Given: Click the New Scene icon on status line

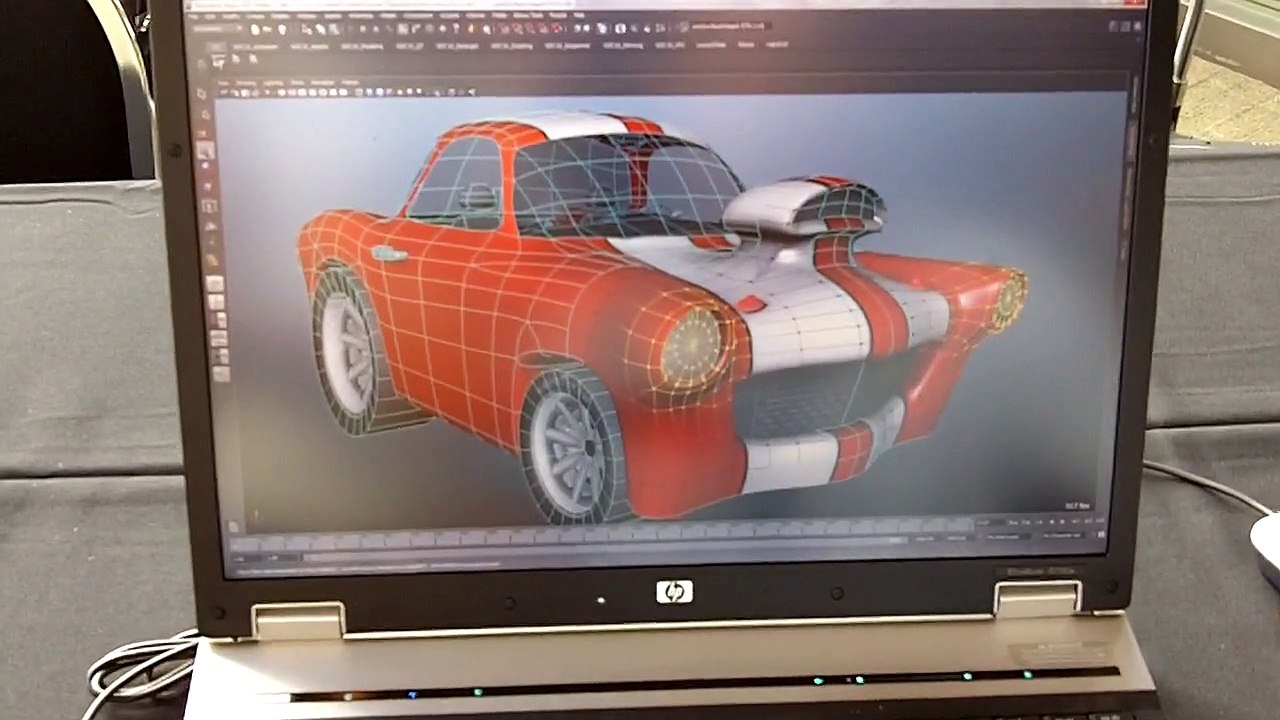Looking at the screenshot, I should pos(255,29).
